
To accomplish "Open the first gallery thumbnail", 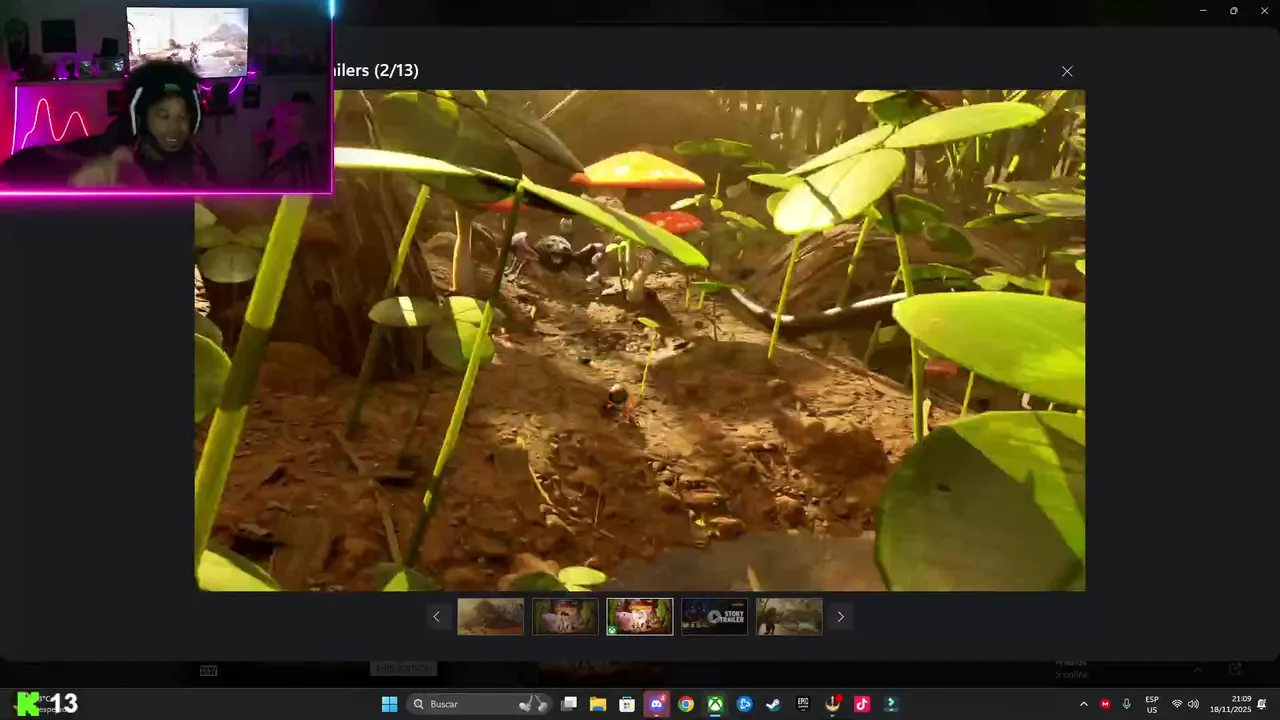I will pos(490,617).
